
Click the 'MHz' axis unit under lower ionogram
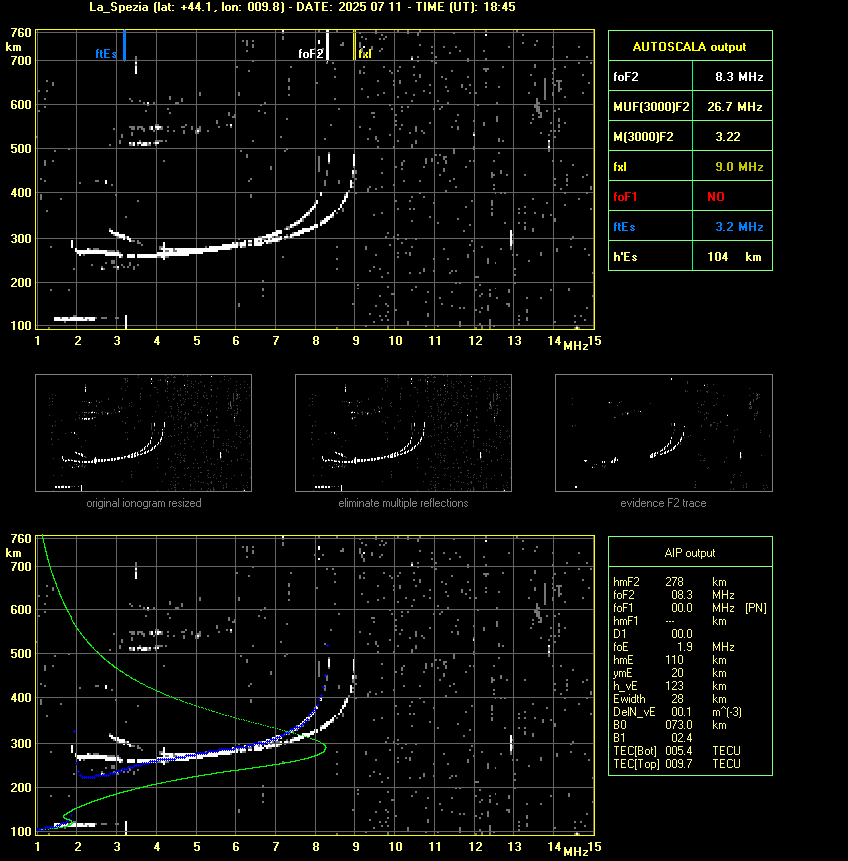click(x=576, y=852)
